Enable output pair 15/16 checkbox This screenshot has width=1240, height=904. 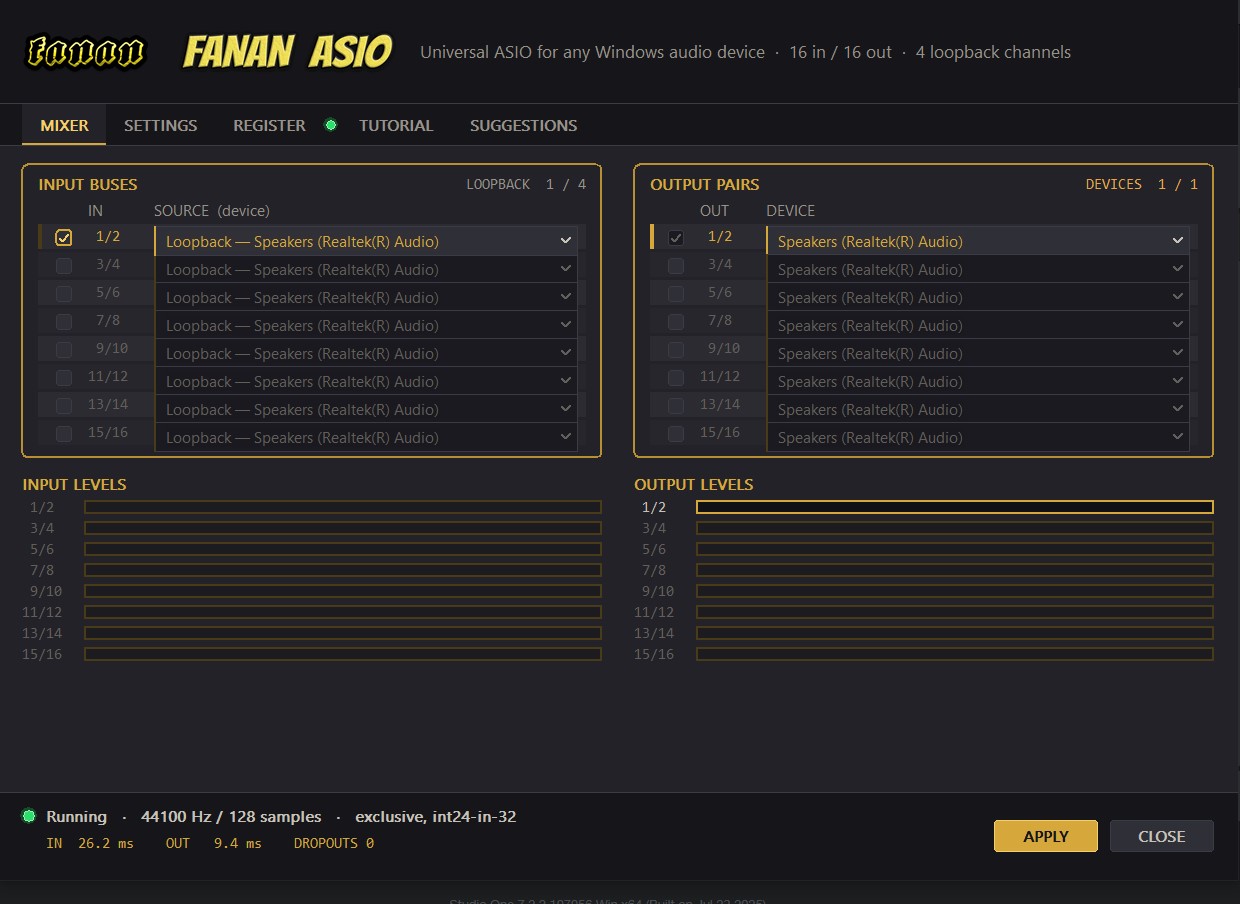point(676,434)
